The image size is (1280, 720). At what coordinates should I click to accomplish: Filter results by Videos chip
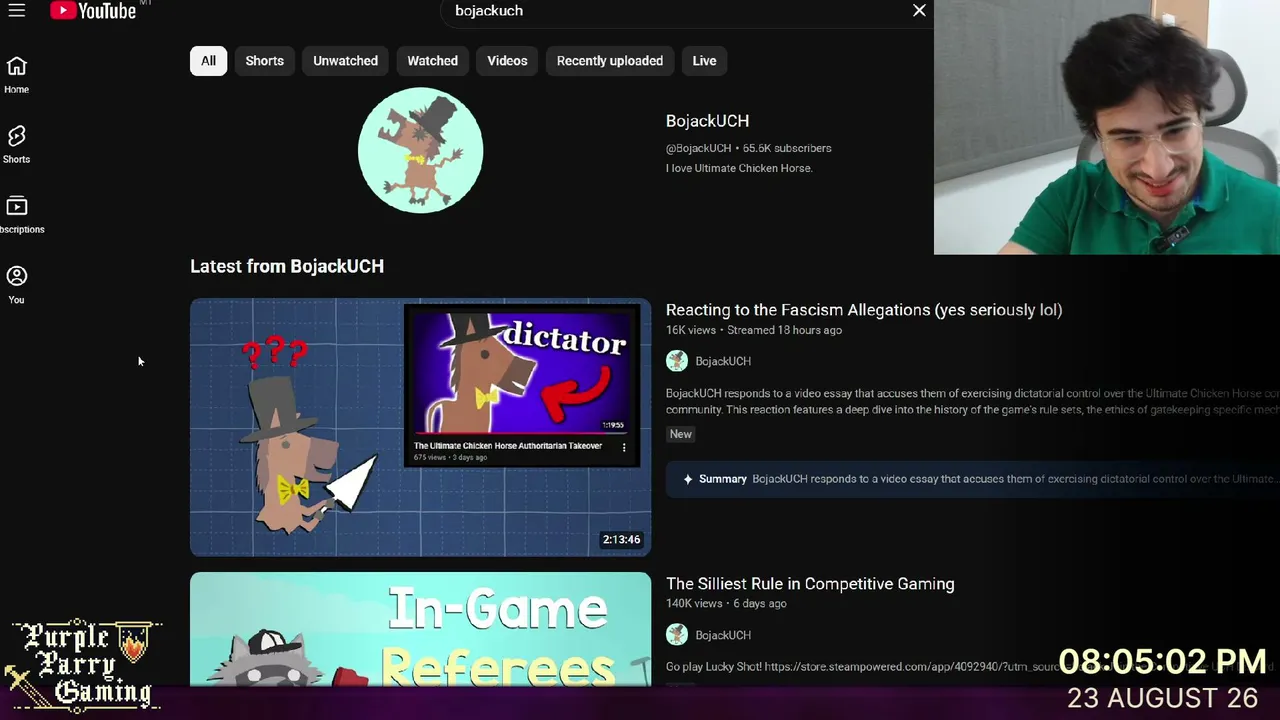pos(507,61)
